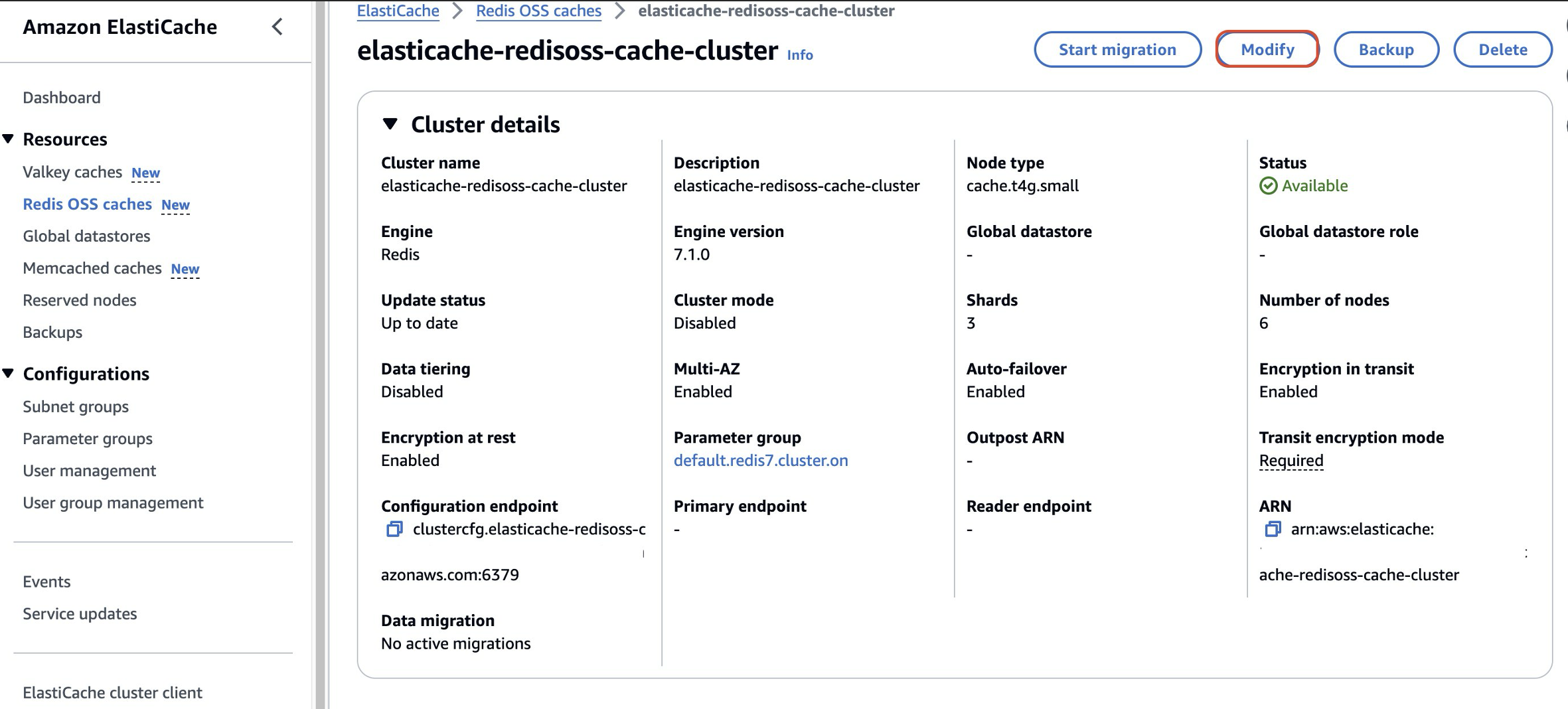Open Valkey caches in sidebar
This screenshot has width=1568, height=709.
pos(72,172)
